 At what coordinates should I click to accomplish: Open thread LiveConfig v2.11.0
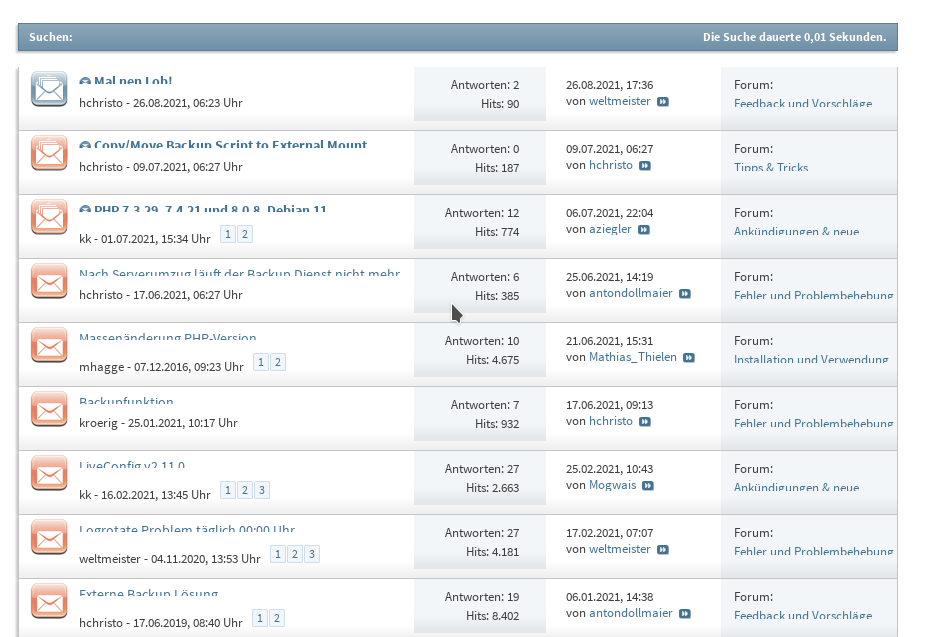point(132,464)
